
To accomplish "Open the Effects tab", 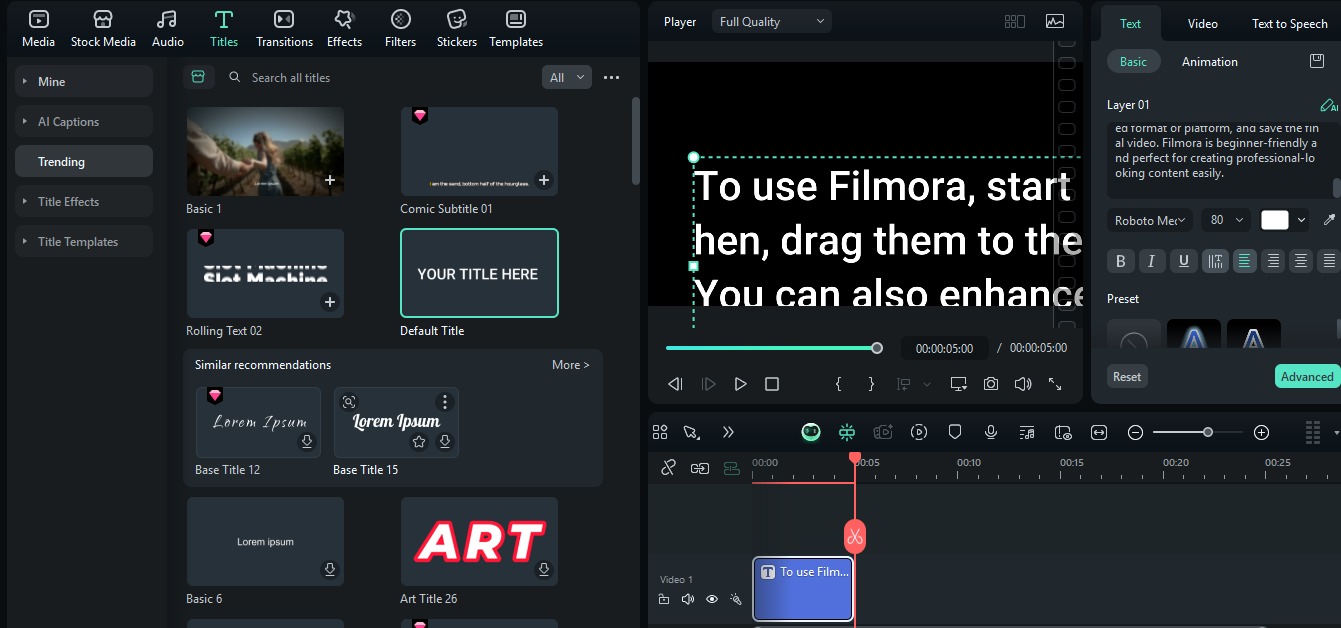I will tap(344, 28).
